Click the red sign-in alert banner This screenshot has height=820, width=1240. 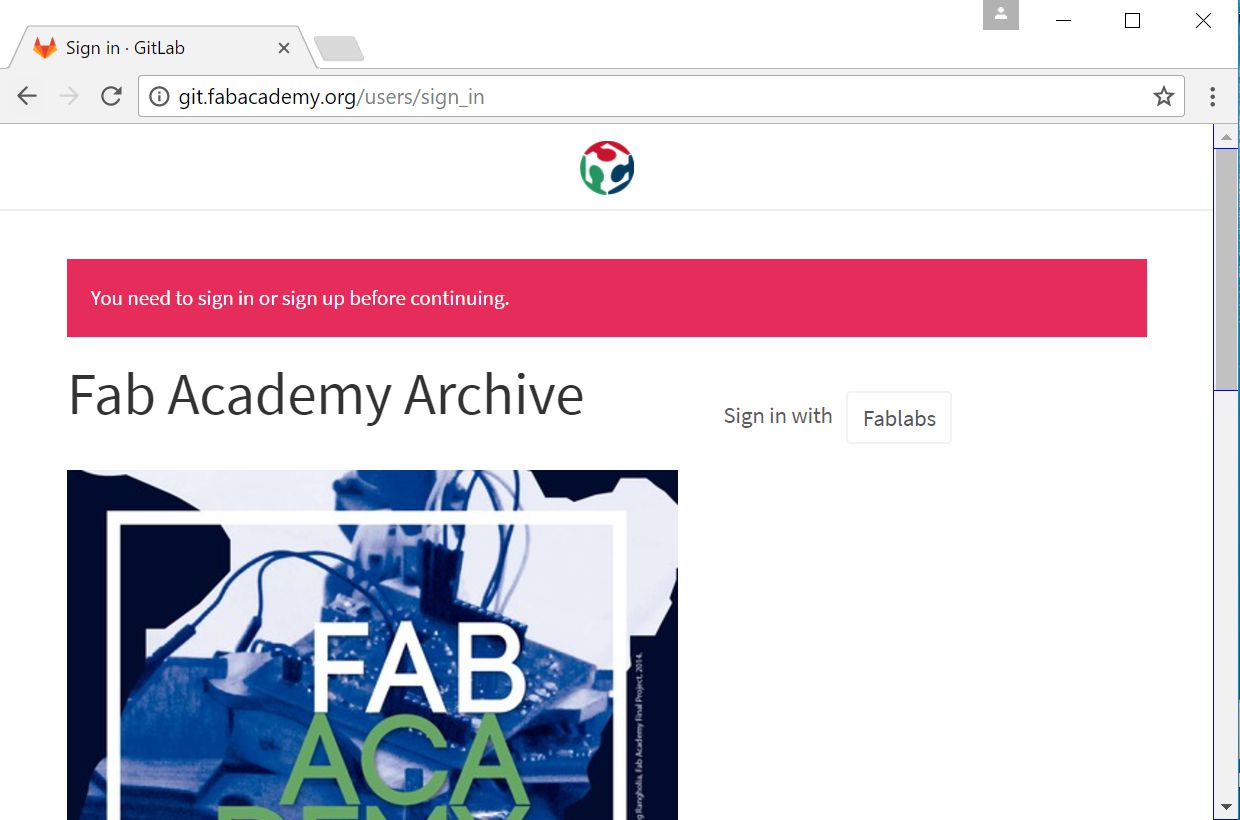pos(607,298)
